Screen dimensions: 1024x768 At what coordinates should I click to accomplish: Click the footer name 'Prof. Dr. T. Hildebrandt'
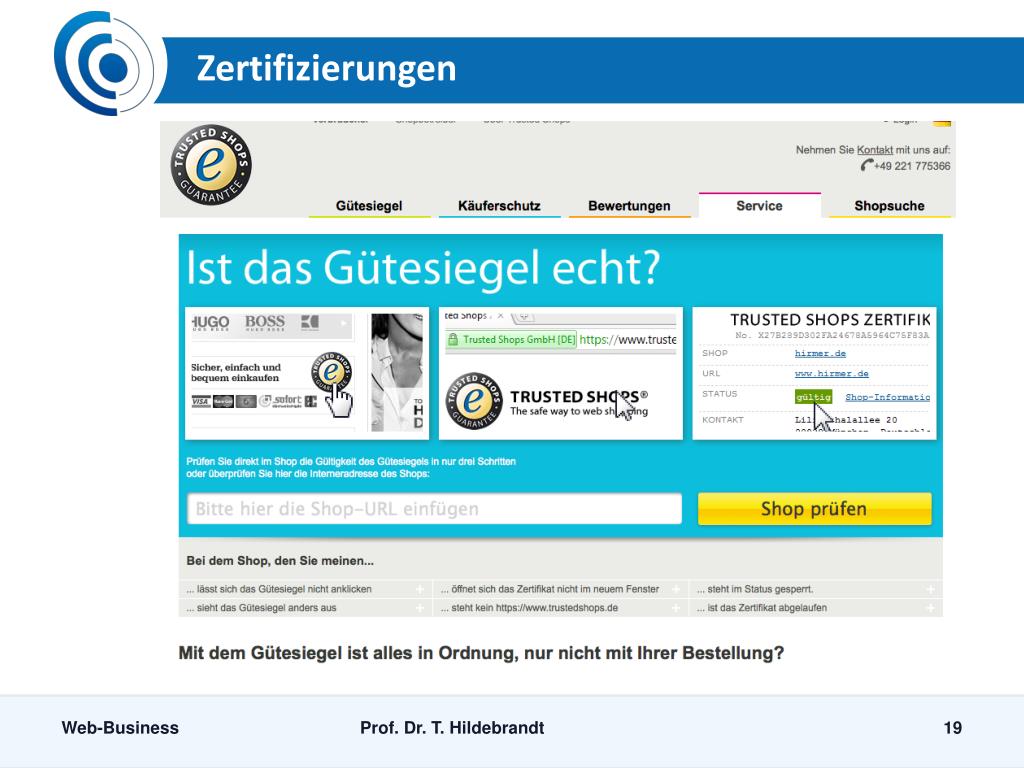pos(452,728)
